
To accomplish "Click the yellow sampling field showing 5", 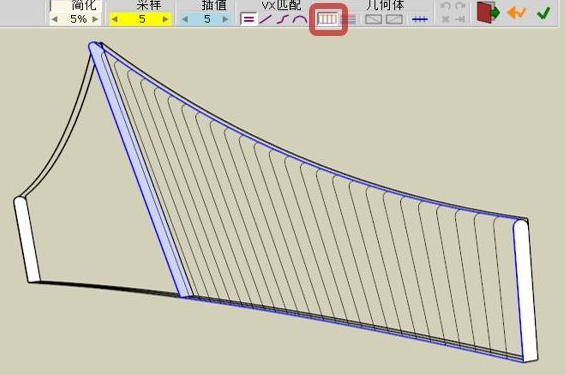I will click(140, 19).
